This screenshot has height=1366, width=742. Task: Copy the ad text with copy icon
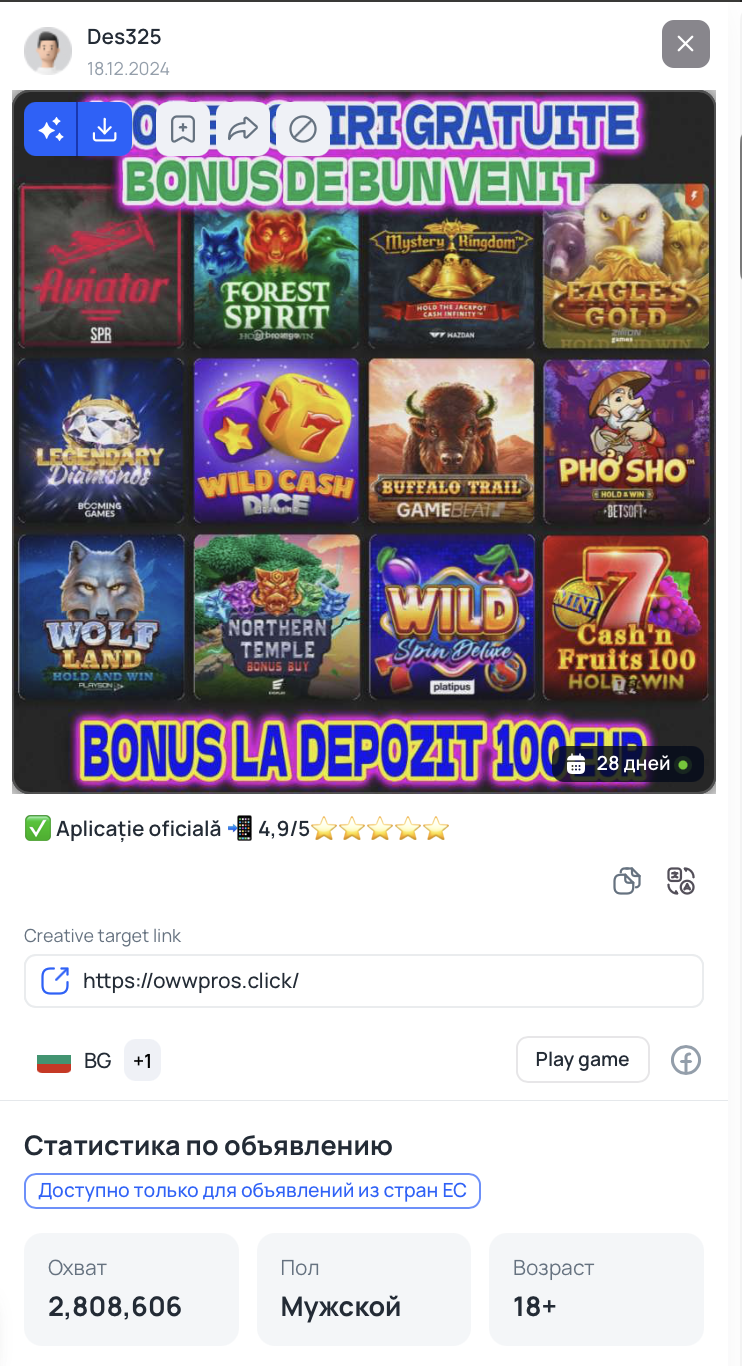coord(627,881)
